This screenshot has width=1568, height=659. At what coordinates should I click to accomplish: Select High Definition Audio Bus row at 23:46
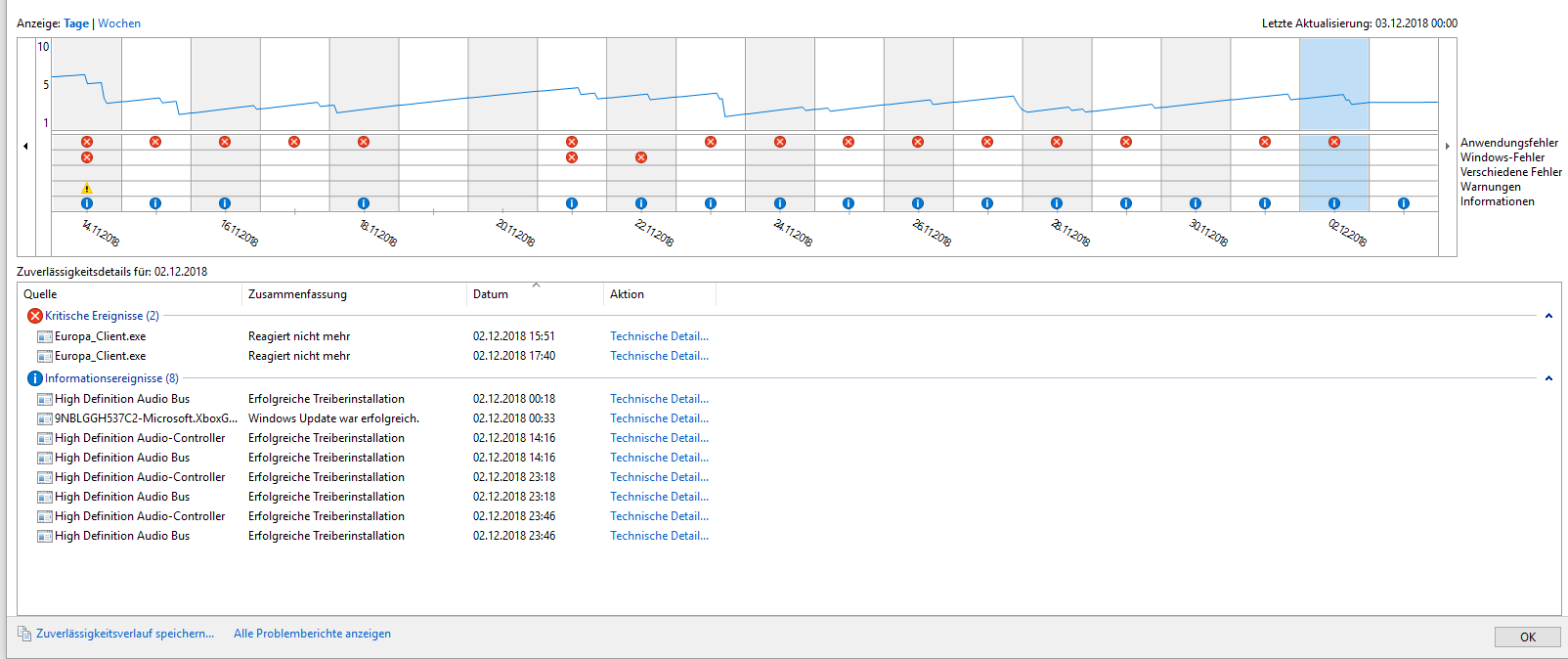pos(371,536)
